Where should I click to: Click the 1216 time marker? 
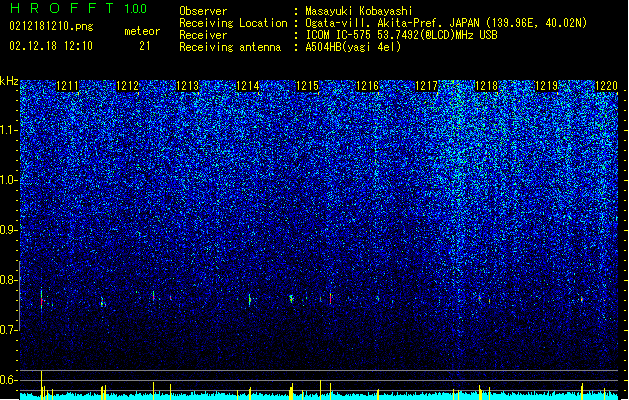tap(367, 86)
